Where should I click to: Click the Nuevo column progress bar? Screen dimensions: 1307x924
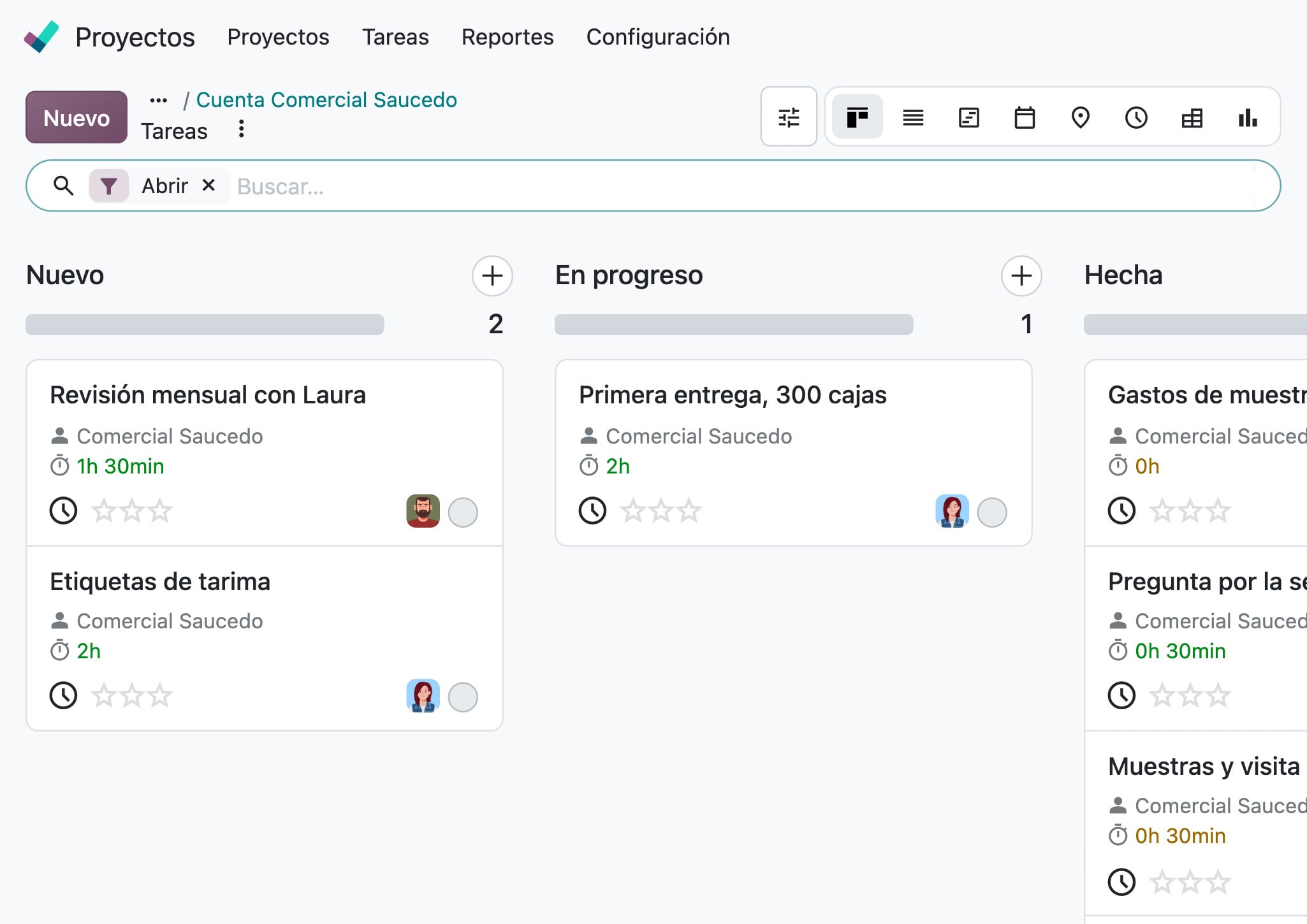(205, 324)
